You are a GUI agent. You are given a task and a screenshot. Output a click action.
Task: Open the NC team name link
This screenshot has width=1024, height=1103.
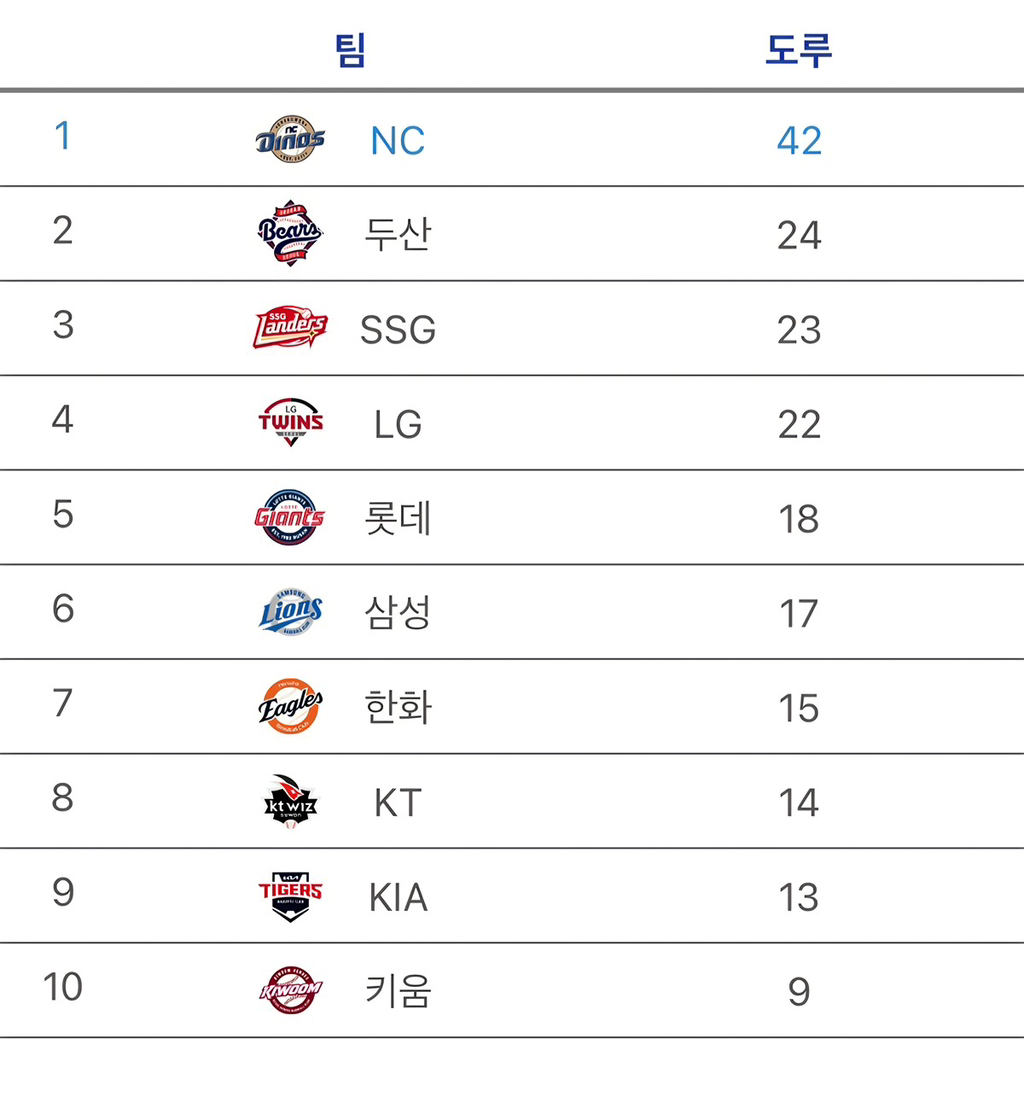click(397, 141)
